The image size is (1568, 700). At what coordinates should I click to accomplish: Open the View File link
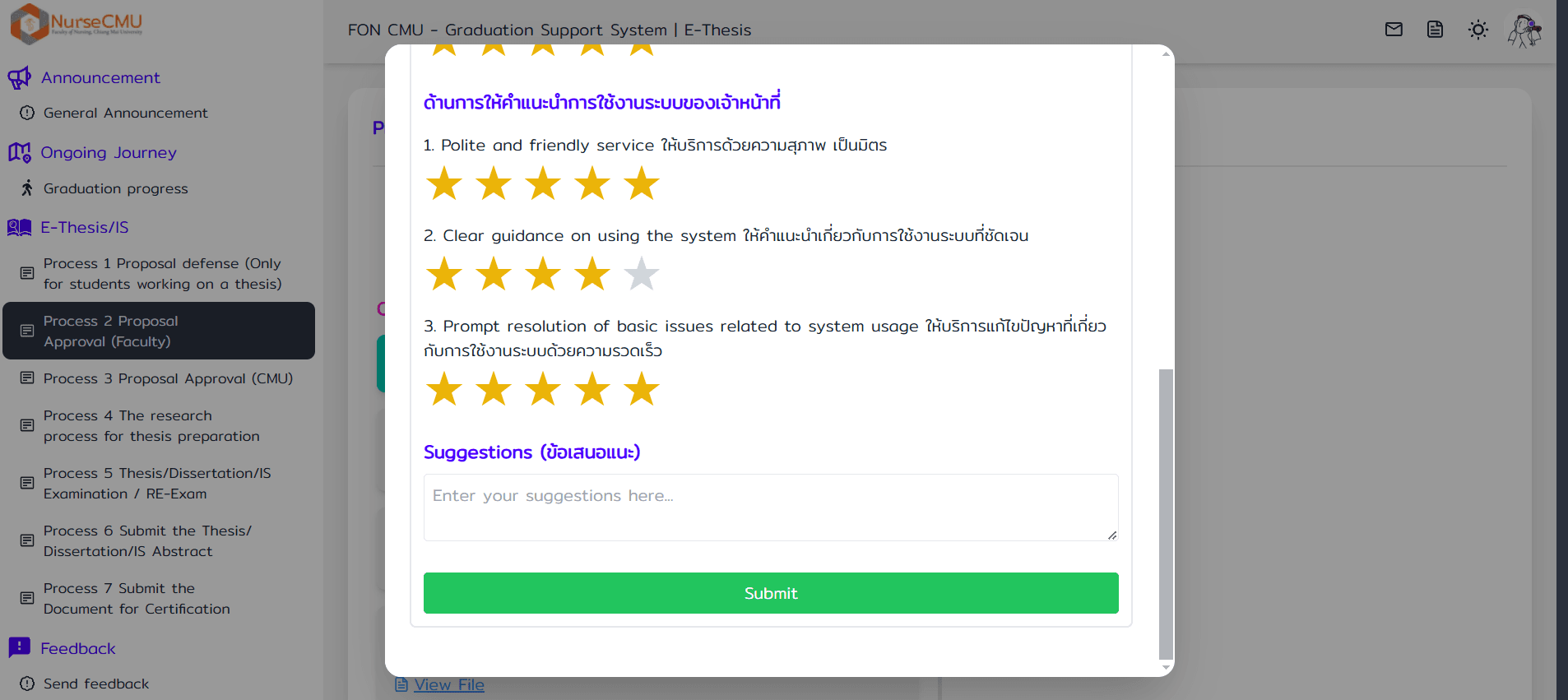point(448,684)
